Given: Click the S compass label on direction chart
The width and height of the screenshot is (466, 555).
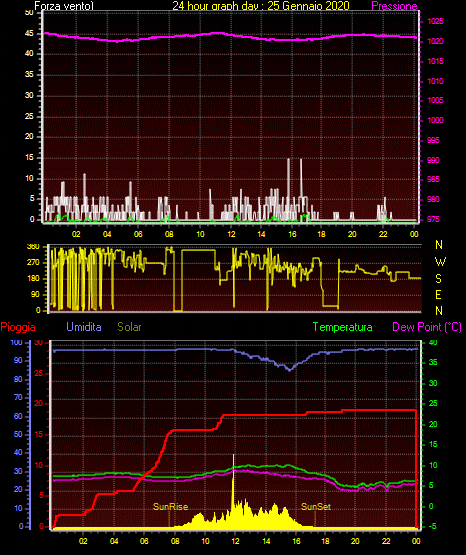Looking at the screenshot, I should 438,279.
